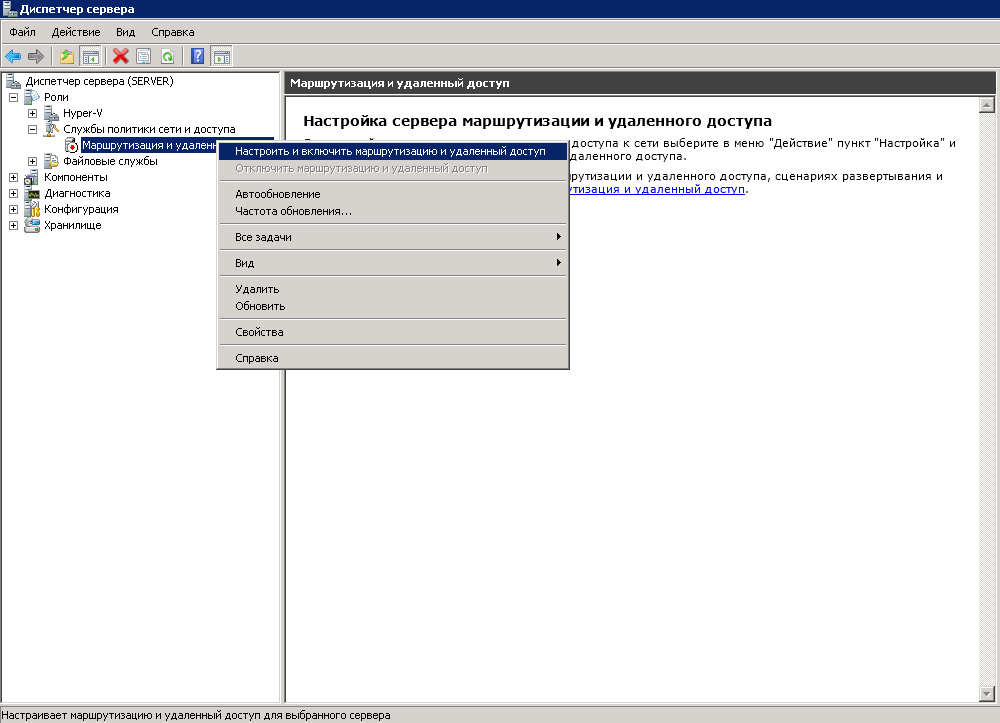Image resolution: width=1000 pixels, height=723 pixels.
Task: Select Хранилище tree row
Action: click(x=73, y=225)
